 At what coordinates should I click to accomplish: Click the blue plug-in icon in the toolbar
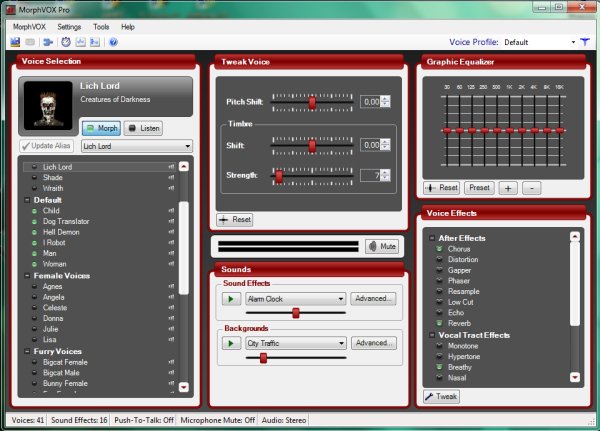(48, 42)
